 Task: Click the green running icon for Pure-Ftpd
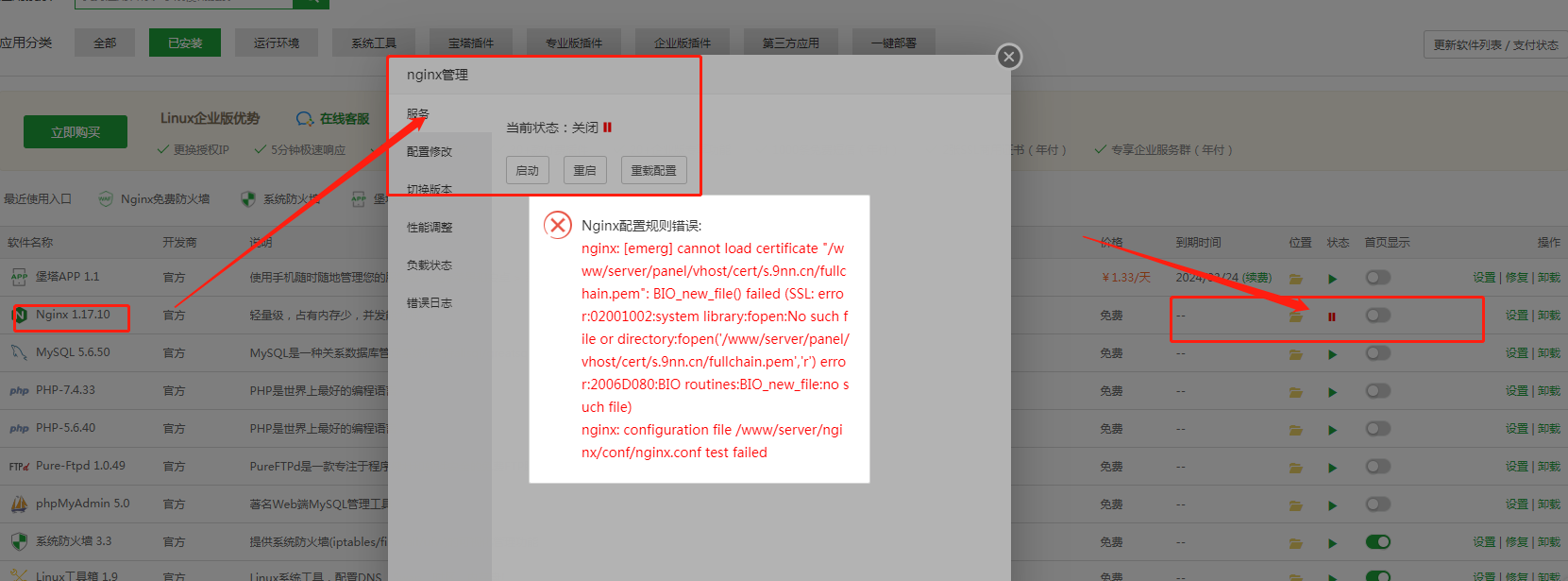tap(1332, 468)
